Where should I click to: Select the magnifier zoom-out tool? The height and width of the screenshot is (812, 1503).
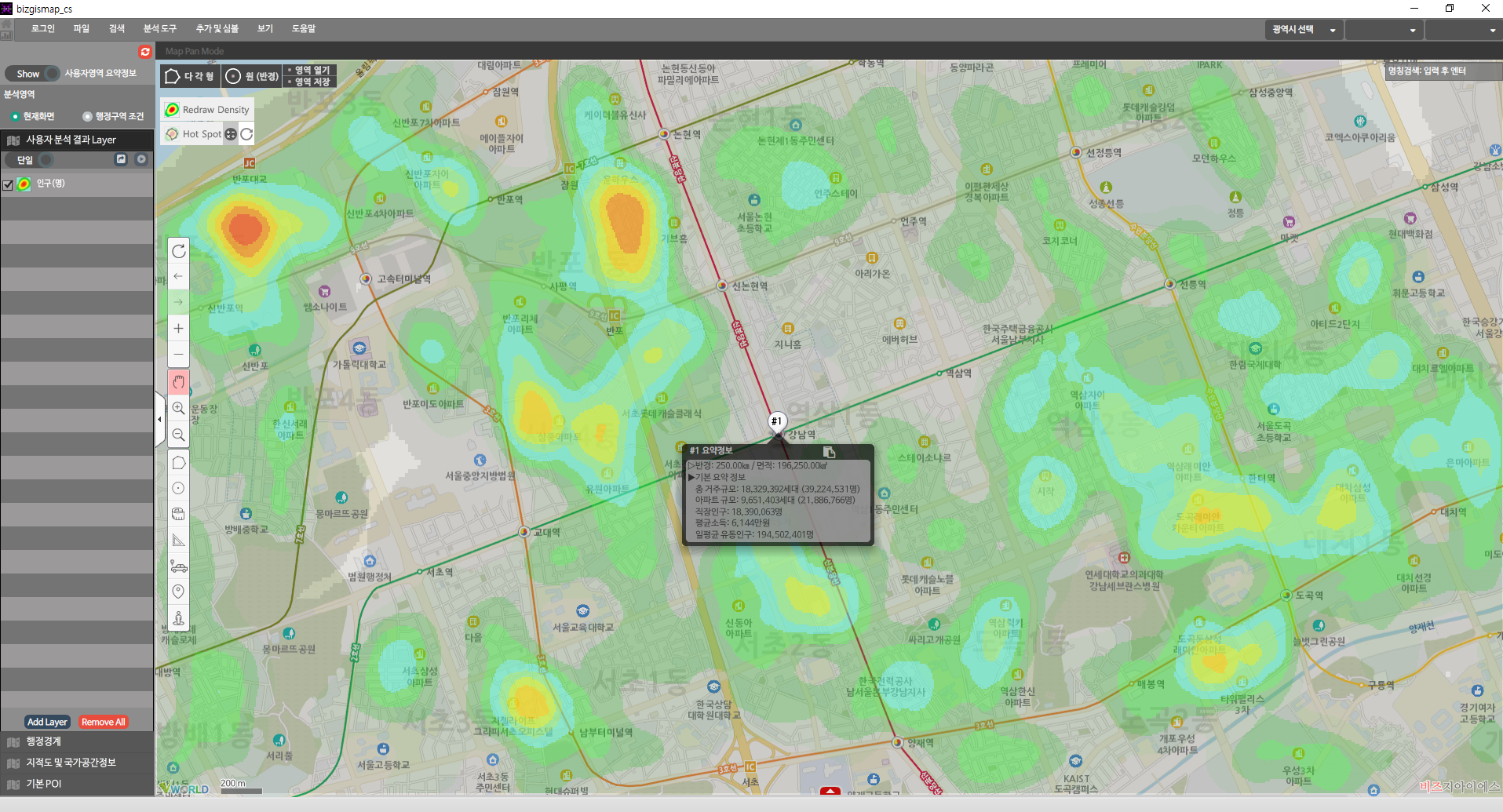(179, 435)
